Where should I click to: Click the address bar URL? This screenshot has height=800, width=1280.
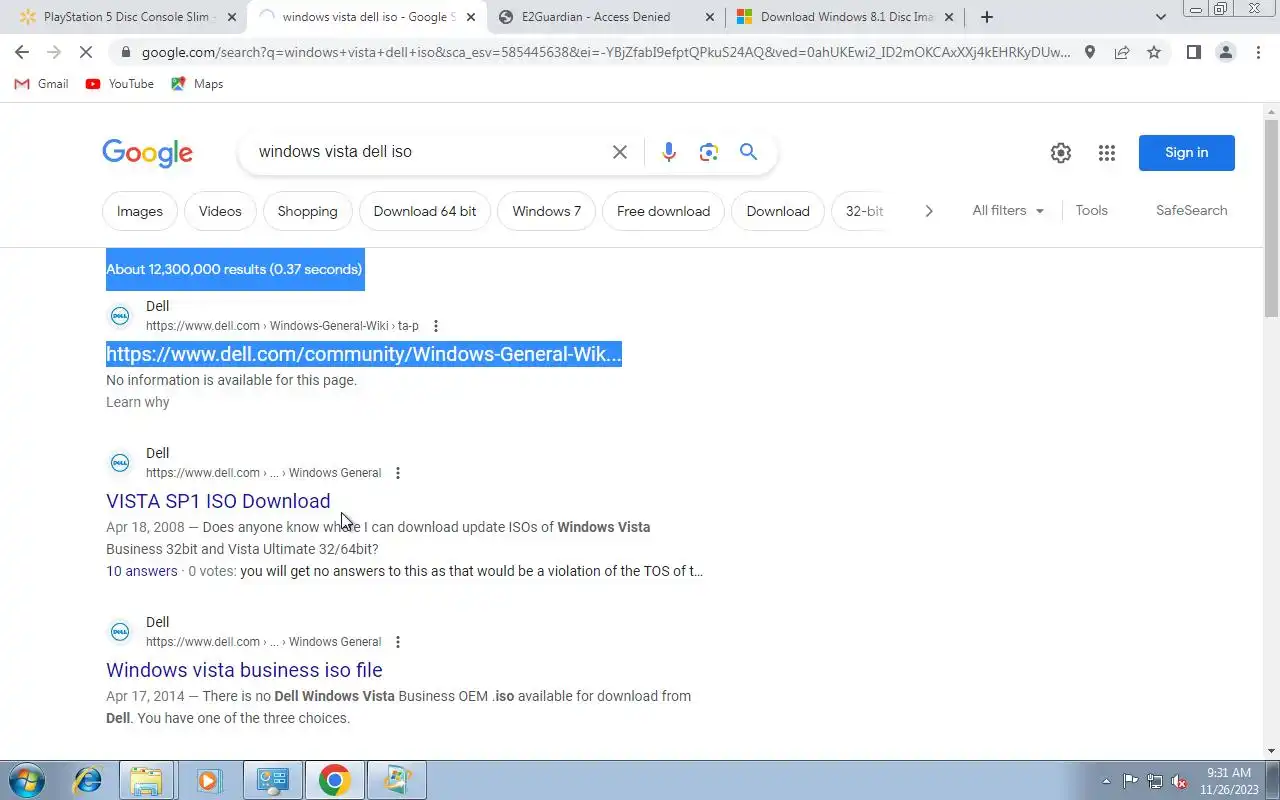pyautogui.click(x=605, y=52)
